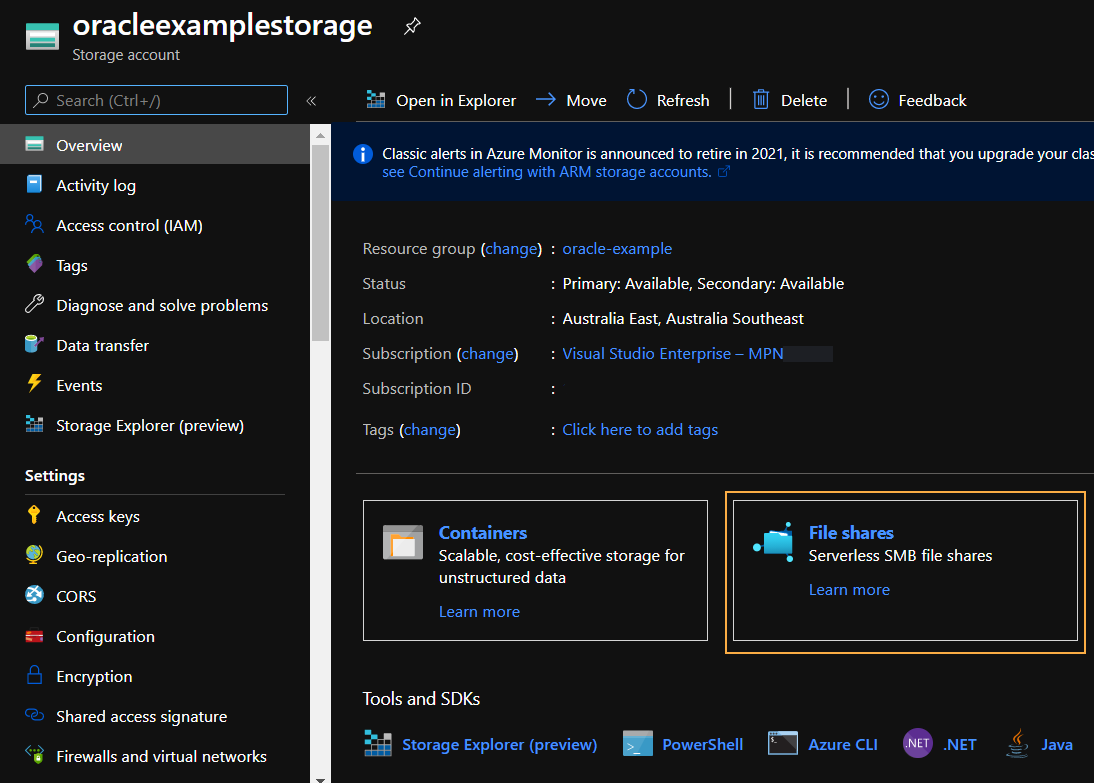The height and width of the screenshot is (783, 1094).
Task: Click change next to Resource group
Action: coord(511,248)
